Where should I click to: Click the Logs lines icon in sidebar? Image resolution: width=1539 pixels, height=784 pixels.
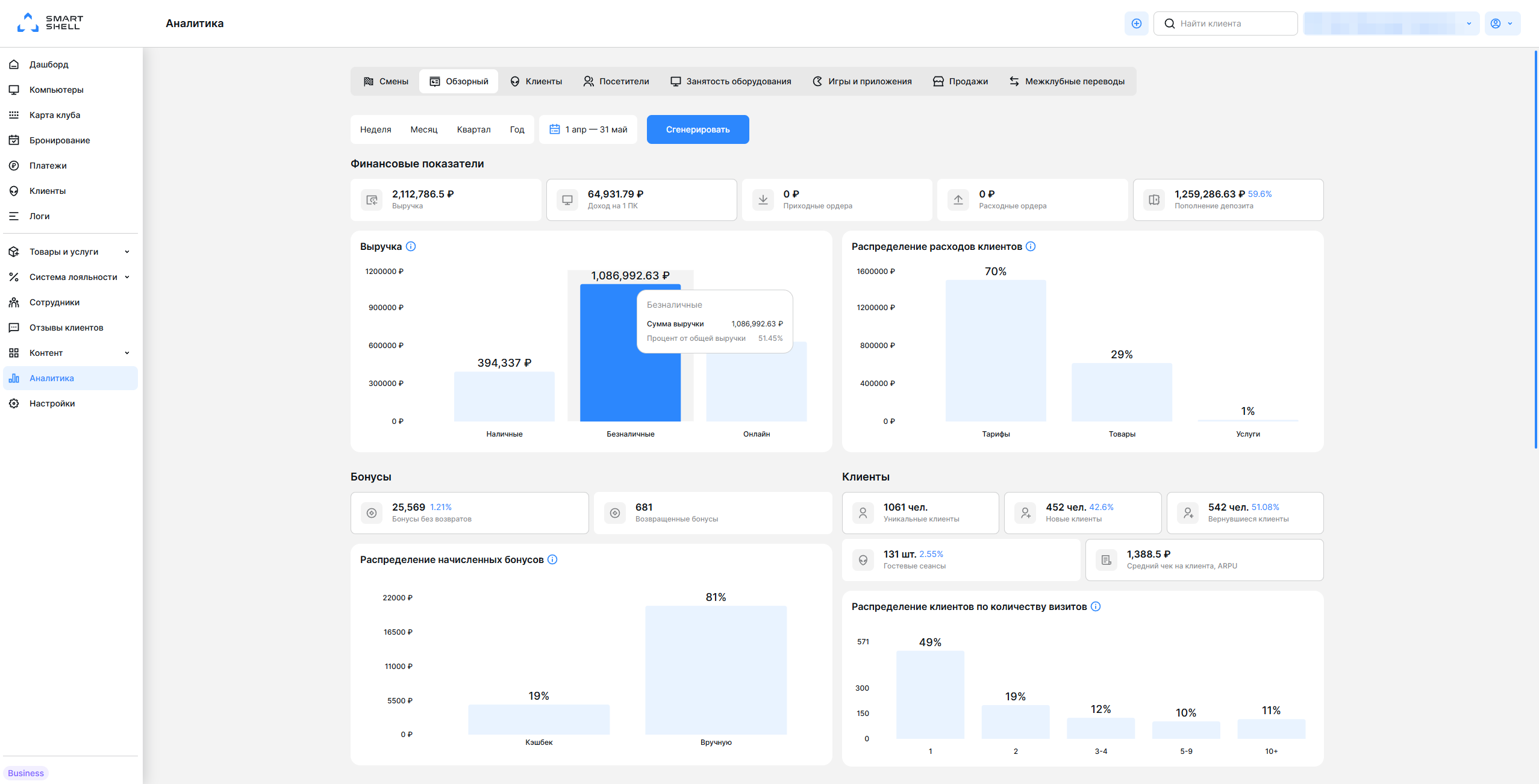coord(14,216)
